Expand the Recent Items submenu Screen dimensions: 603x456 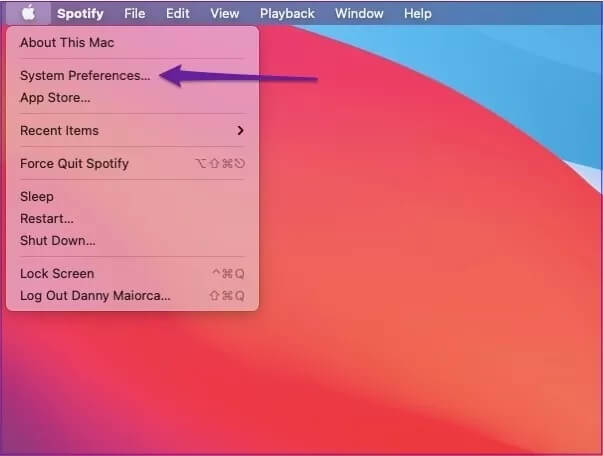[x=132, y=130]
